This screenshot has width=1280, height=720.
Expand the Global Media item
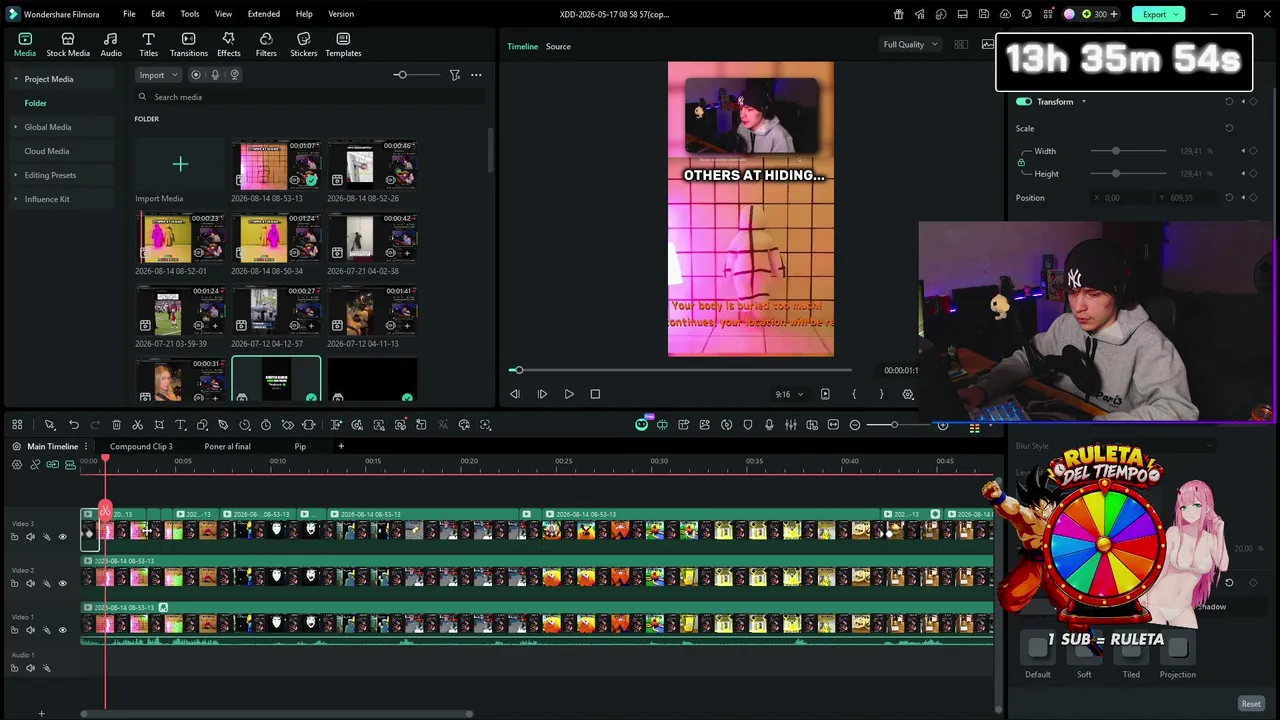[15, 127]
